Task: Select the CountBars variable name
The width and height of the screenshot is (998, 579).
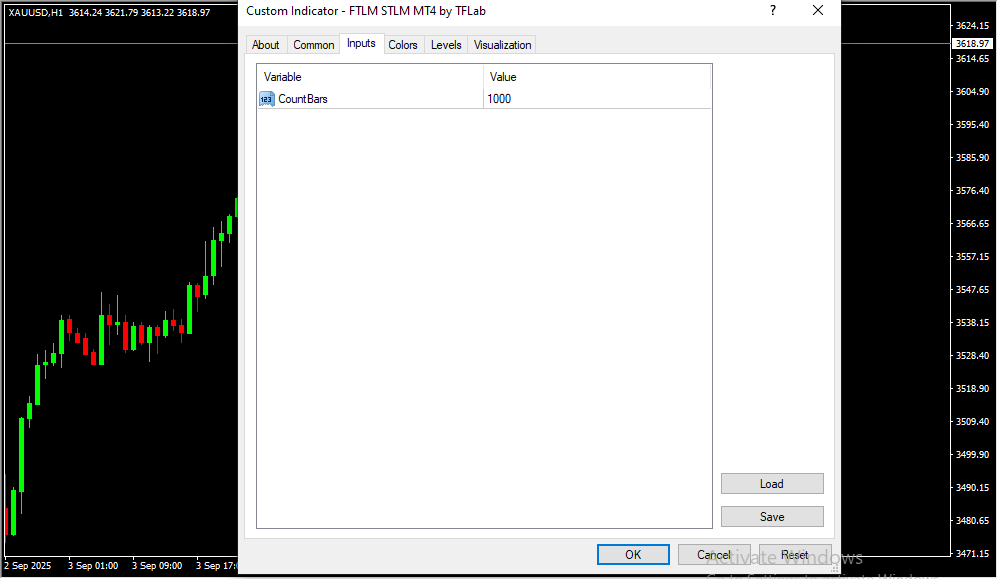Action: pos(303,99)
